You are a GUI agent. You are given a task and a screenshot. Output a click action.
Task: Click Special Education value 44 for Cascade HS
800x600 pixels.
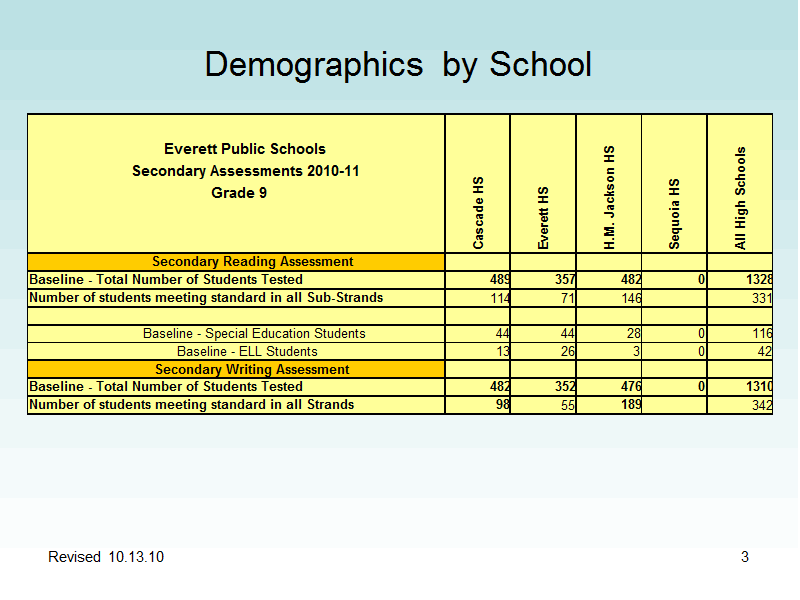(503, 334)
